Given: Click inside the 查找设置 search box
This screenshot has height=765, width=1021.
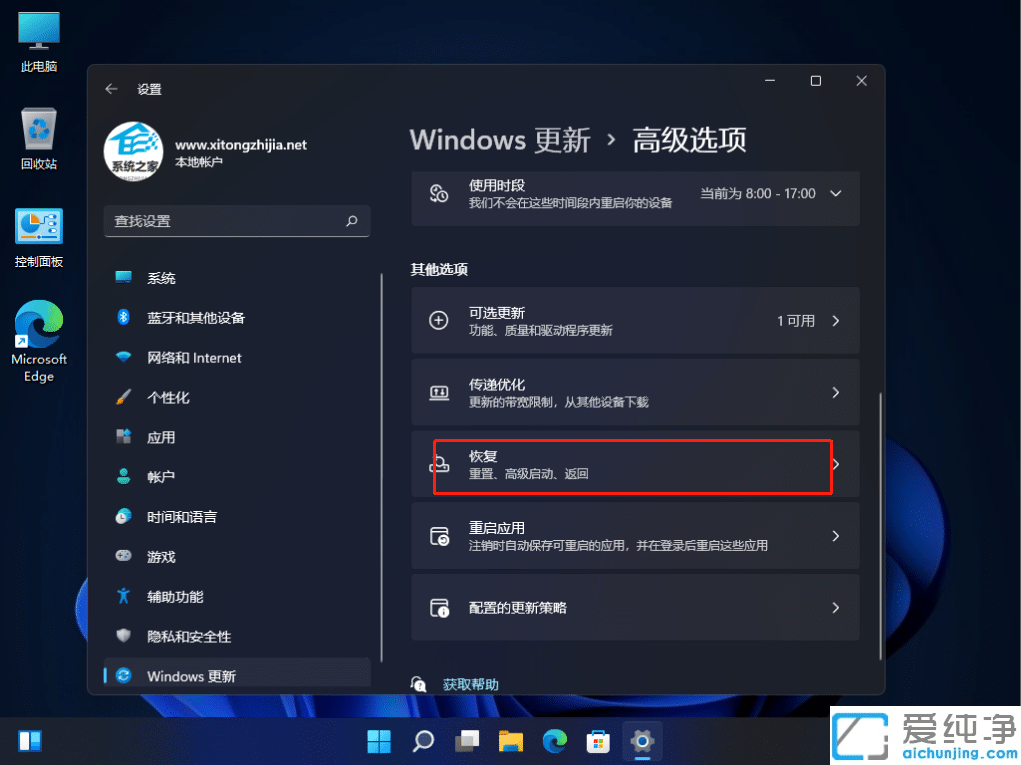Looking at the screenshot, I should [237, 221].
